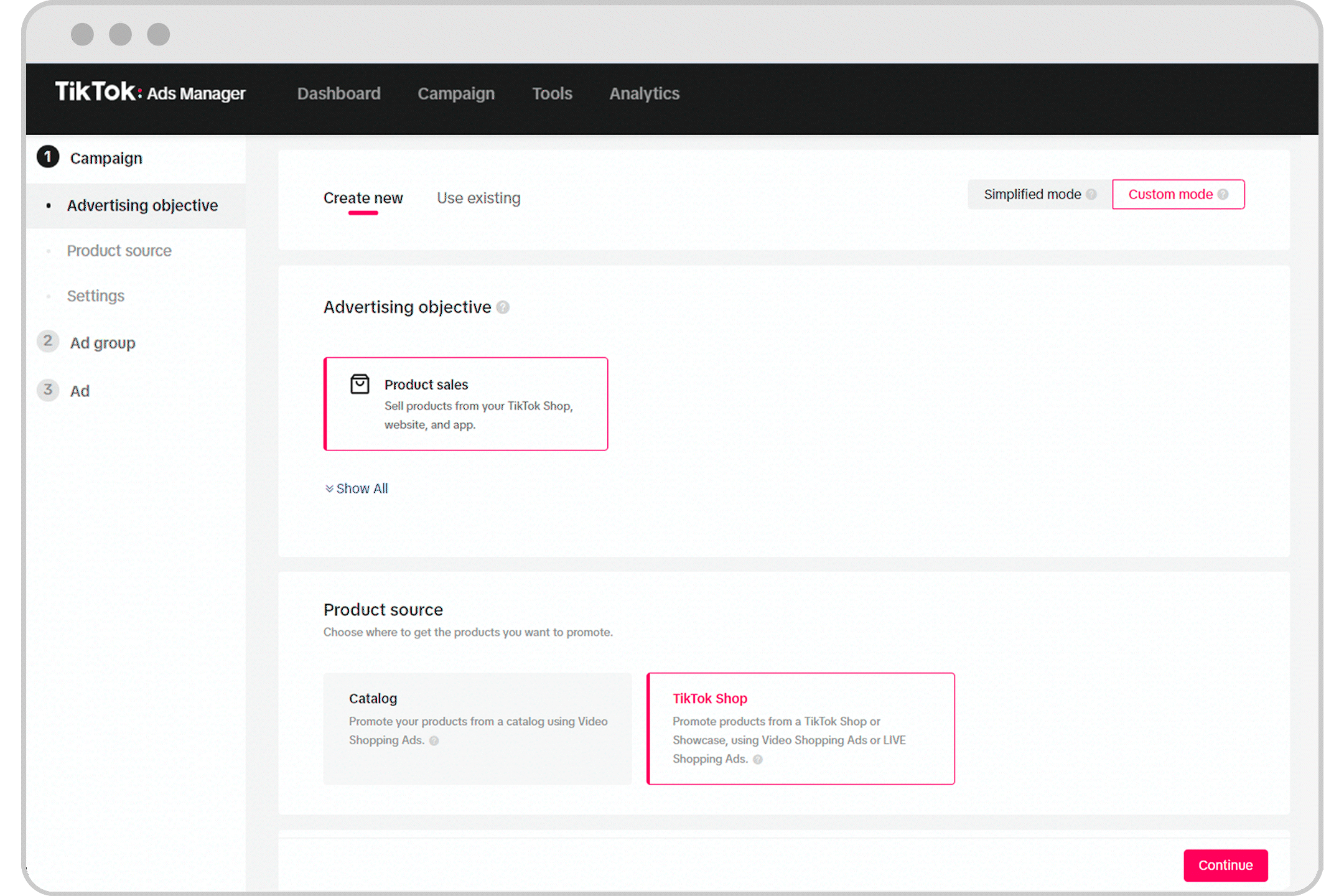This screenshot has height=896, width=1344.
Task: Switch to the Use existing tab
Action: click(x=478, y=198)
